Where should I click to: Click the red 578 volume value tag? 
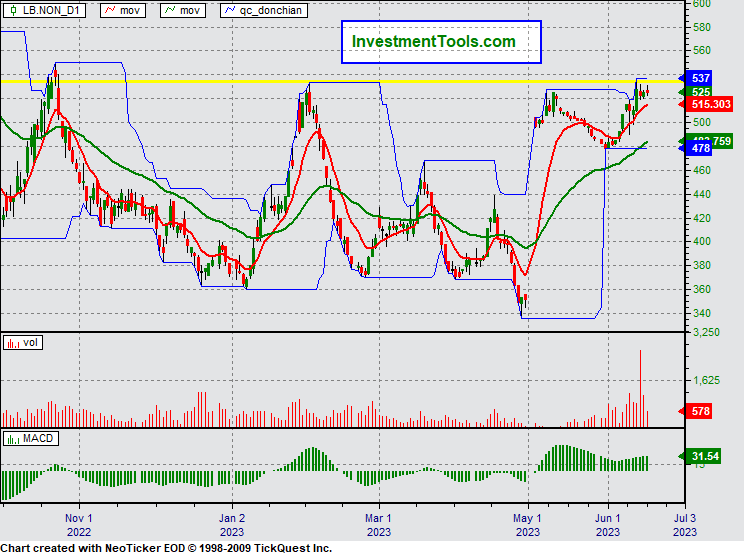click(696, 411)
